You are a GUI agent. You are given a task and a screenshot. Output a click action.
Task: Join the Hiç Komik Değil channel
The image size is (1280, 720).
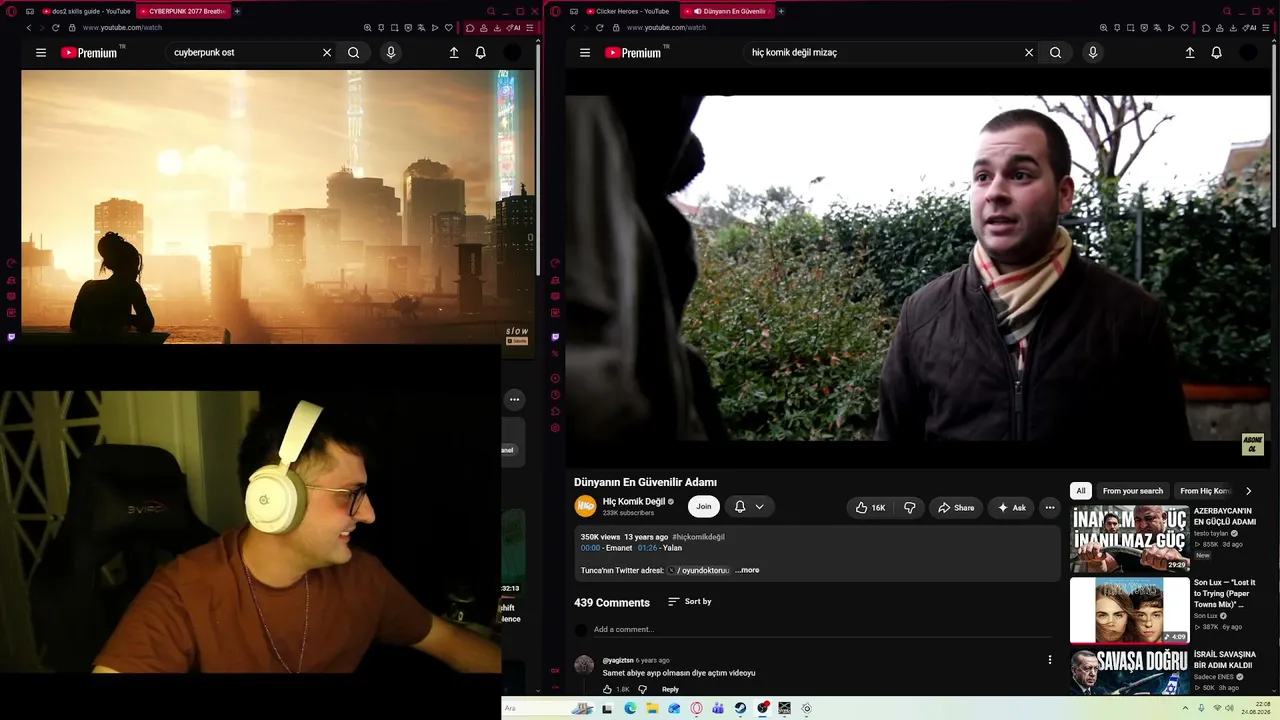[704, 507]
